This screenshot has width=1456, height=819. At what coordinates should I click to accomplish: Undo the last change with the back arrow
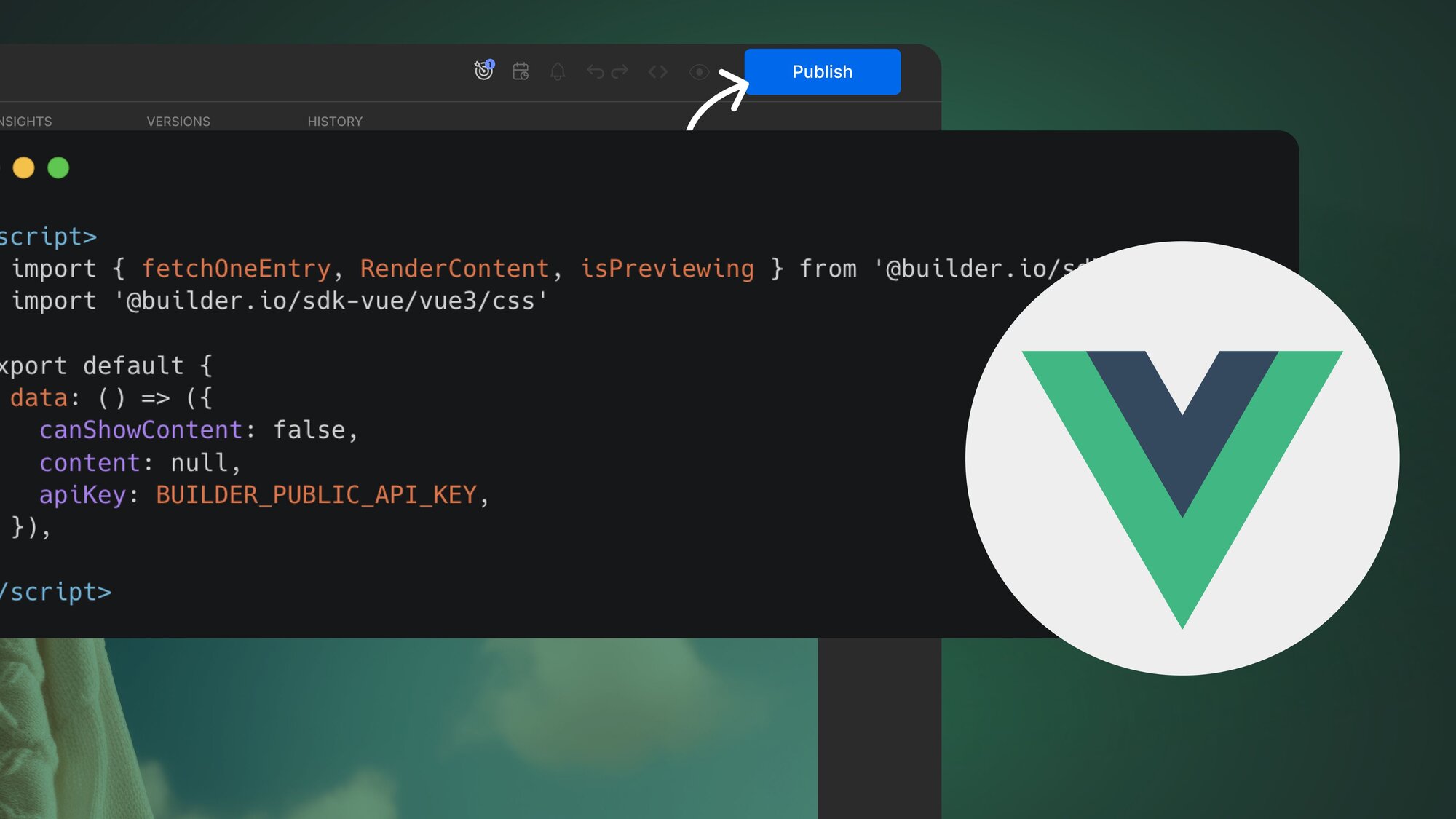coord(596,71)
